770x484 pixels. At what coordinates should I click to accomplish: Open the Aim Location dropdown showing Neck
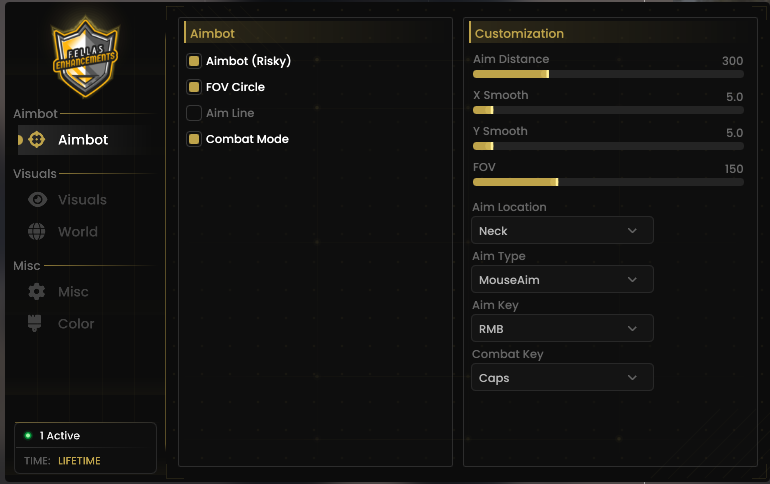[562, 230]
